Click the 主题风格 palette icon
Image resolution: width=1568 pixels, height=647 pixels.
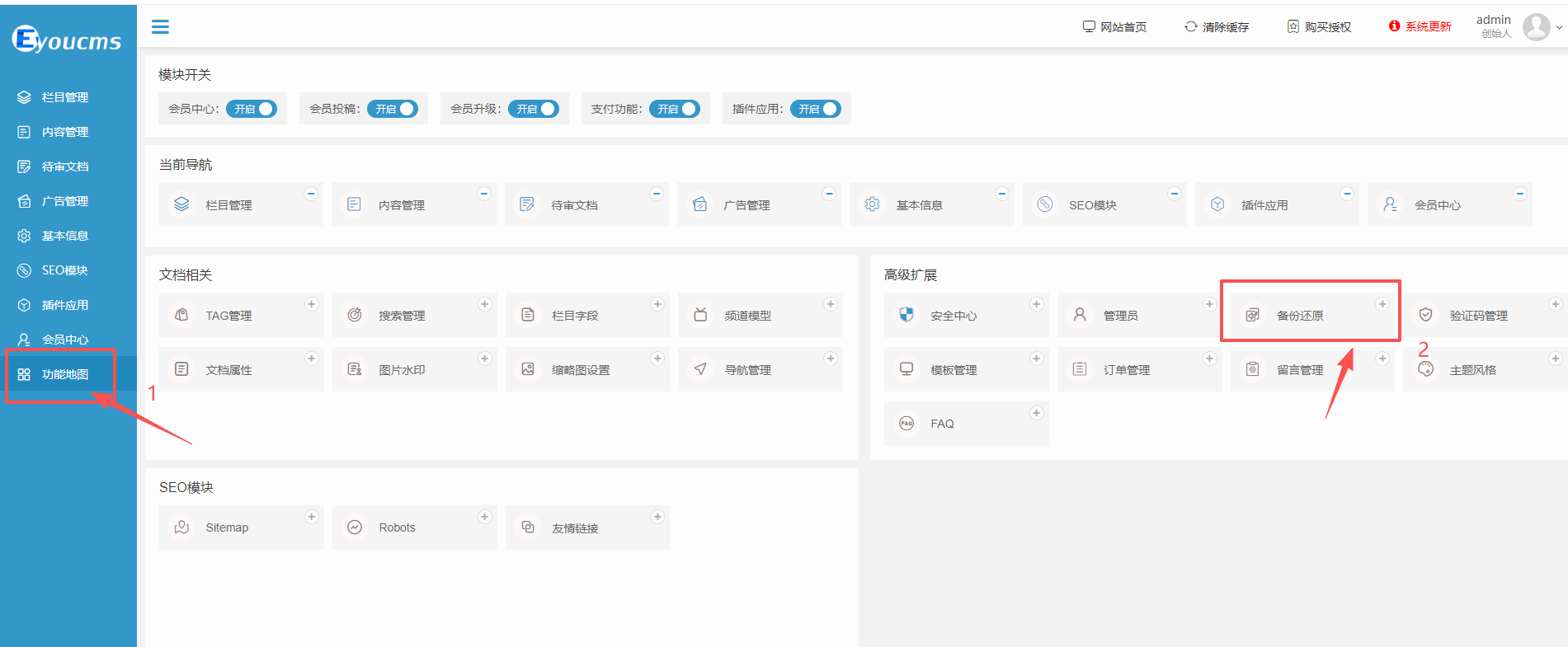(1425, 368)
